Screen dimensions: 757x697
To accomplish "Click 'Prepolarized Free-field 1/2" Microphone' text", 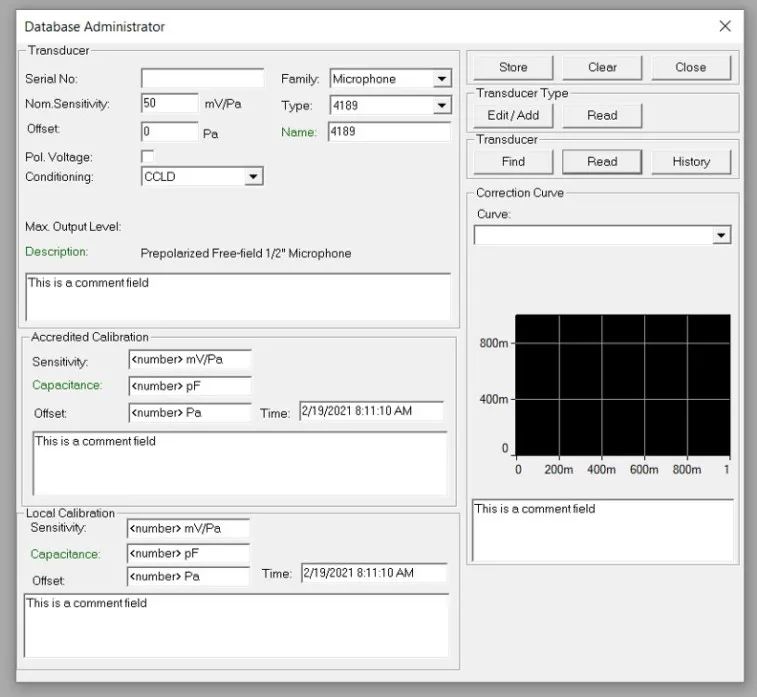I will [246, 253].
